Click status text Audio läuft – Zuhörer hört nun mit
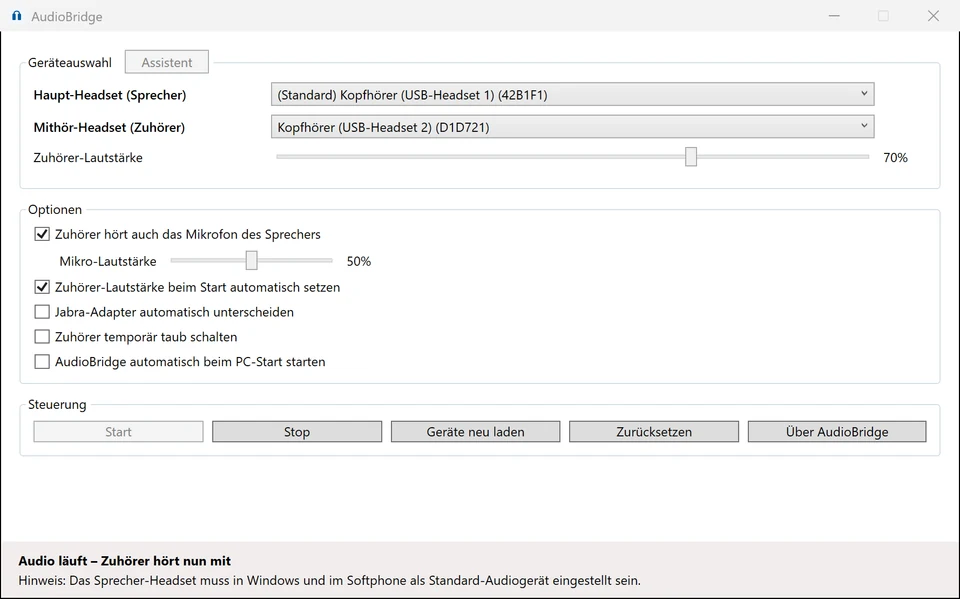The height and width of the screenshot is (599, 960). click(124, 560)
